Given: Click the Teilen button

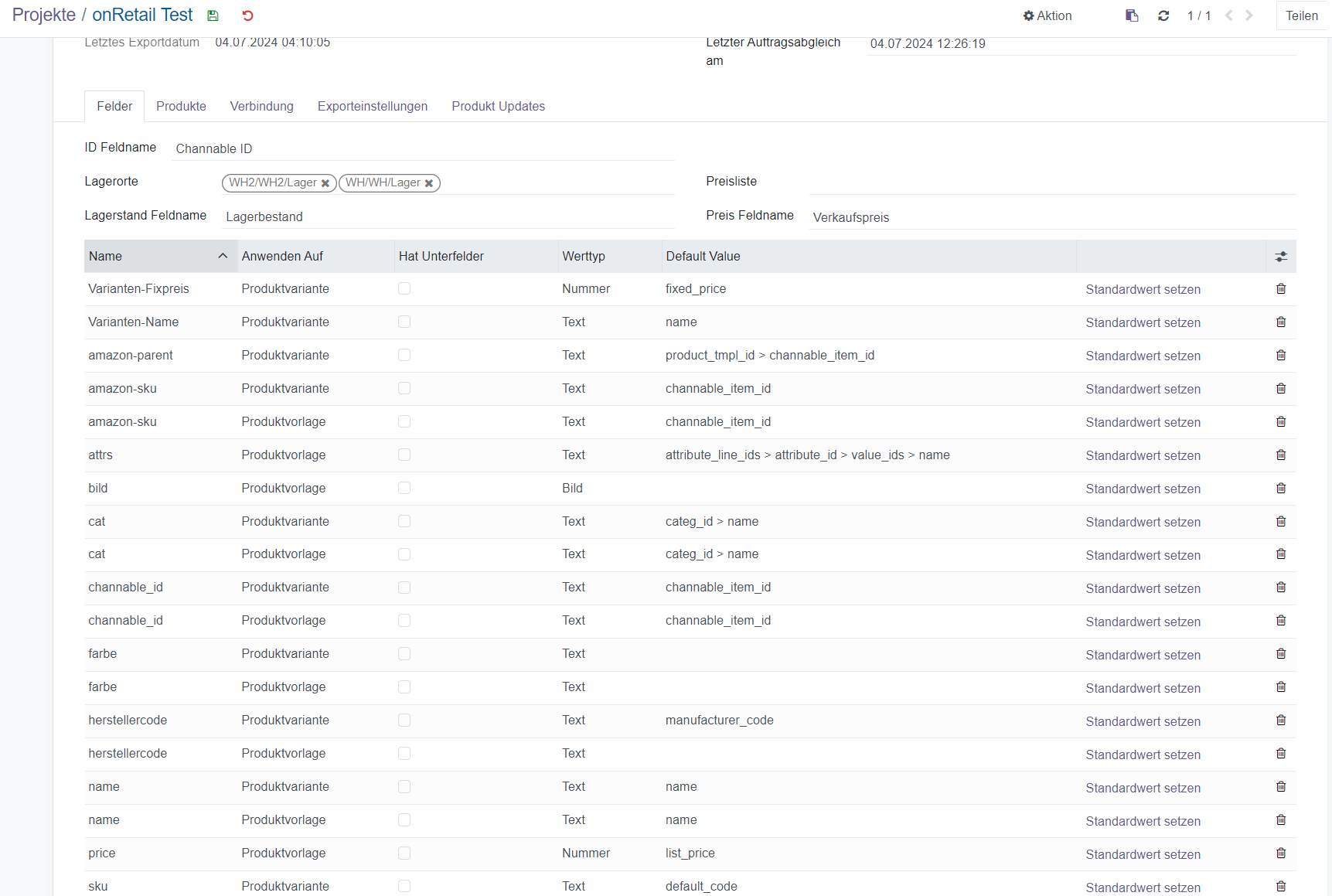Looking at the screenshot, I should pyautogui.click(x=1301, y=15).
